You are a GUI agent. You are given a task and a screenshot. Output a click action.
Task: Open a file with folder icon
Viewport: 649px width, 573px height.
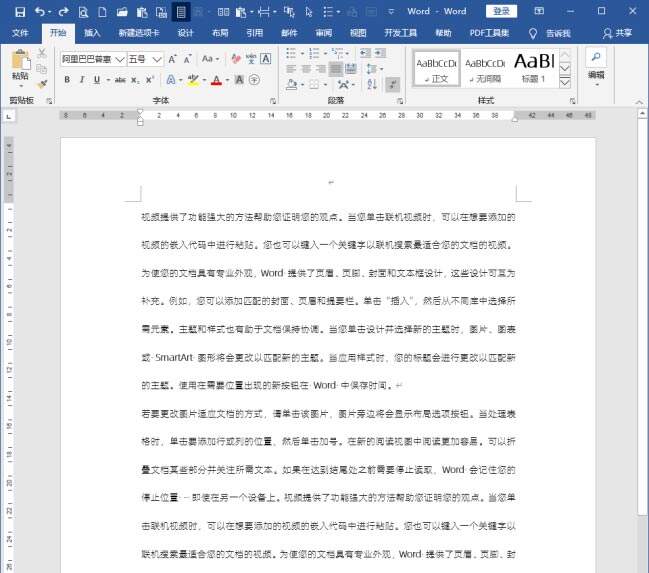click(122, 12)
